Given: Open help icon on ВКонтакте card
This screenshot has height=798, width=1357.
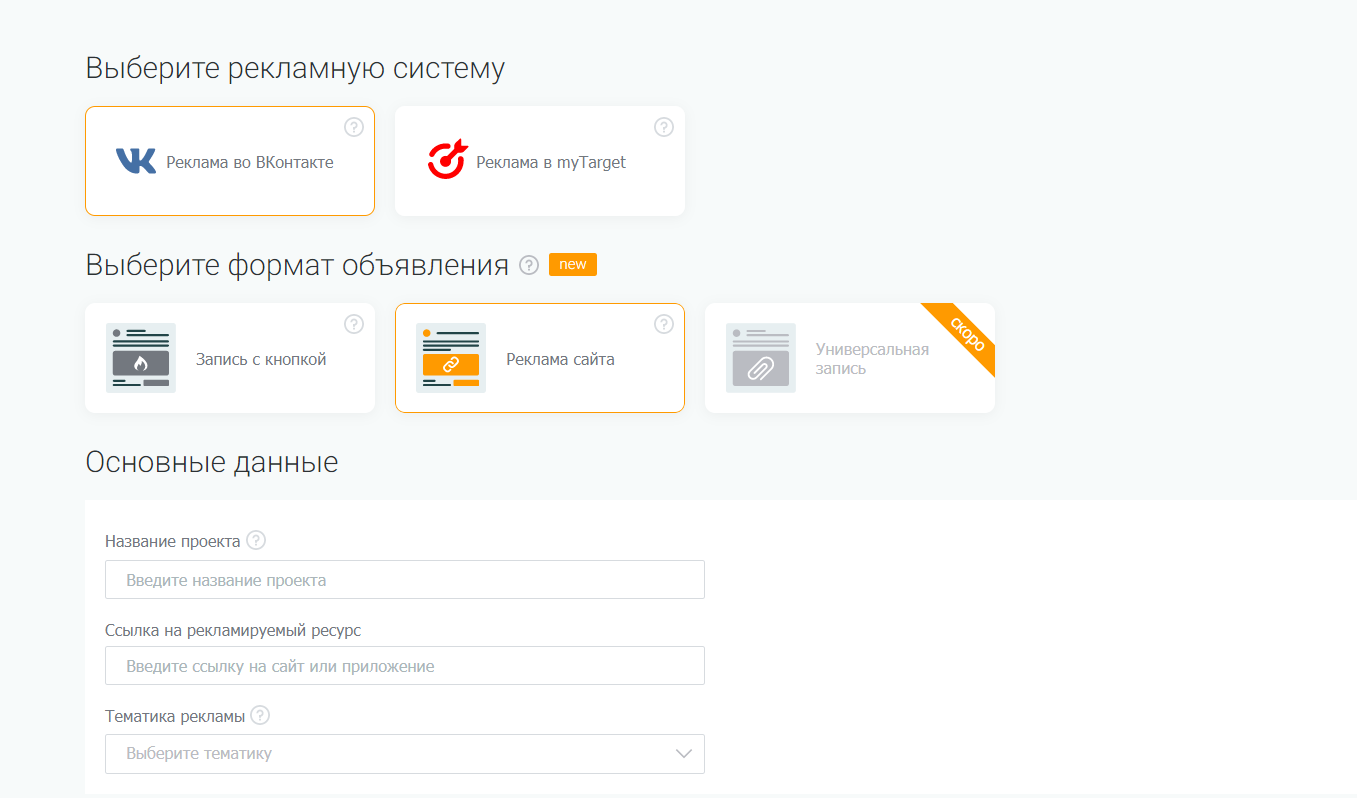Looking at the screenshot, I should coord(354,127).
